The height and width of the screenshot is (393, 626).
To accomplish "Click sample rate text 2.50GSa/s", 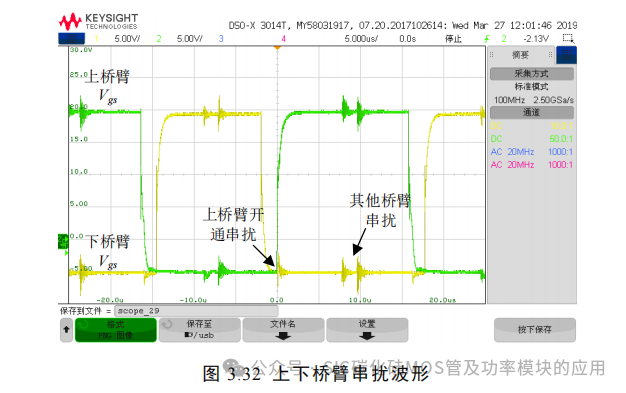I will 554,100.
